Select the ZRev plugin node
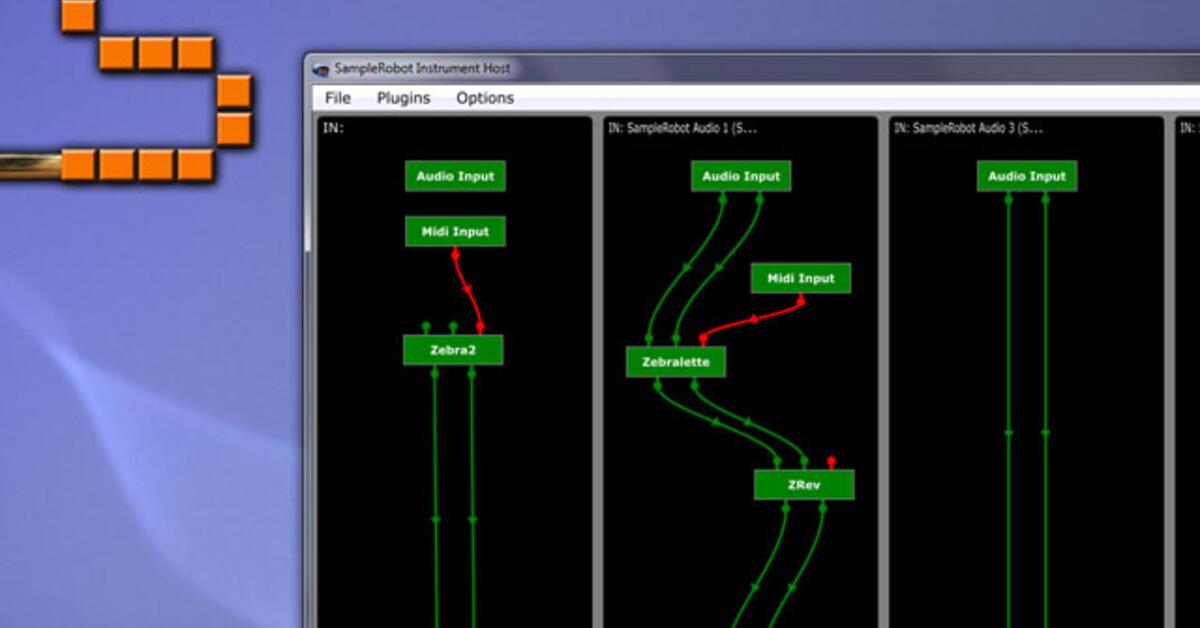The image size is (1200, 628). point(804,485)
